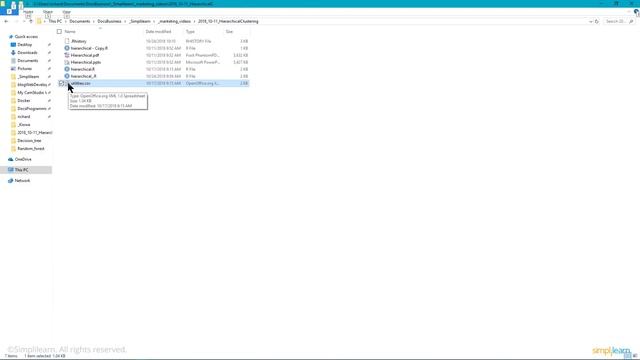Switch to details view in status bar
640x360 pixels.
coord(628,356)
